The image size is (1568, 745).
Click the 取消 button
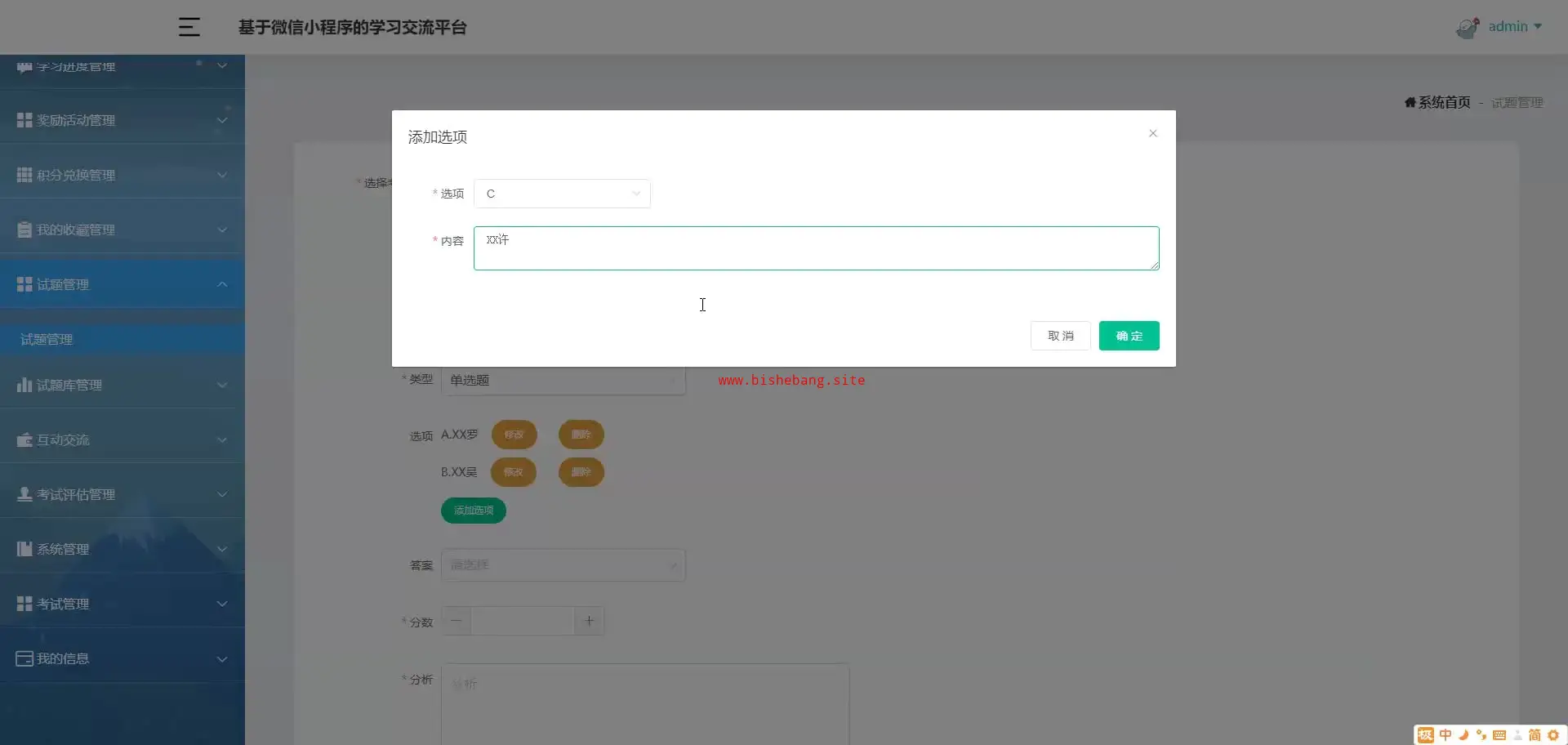1061,336
